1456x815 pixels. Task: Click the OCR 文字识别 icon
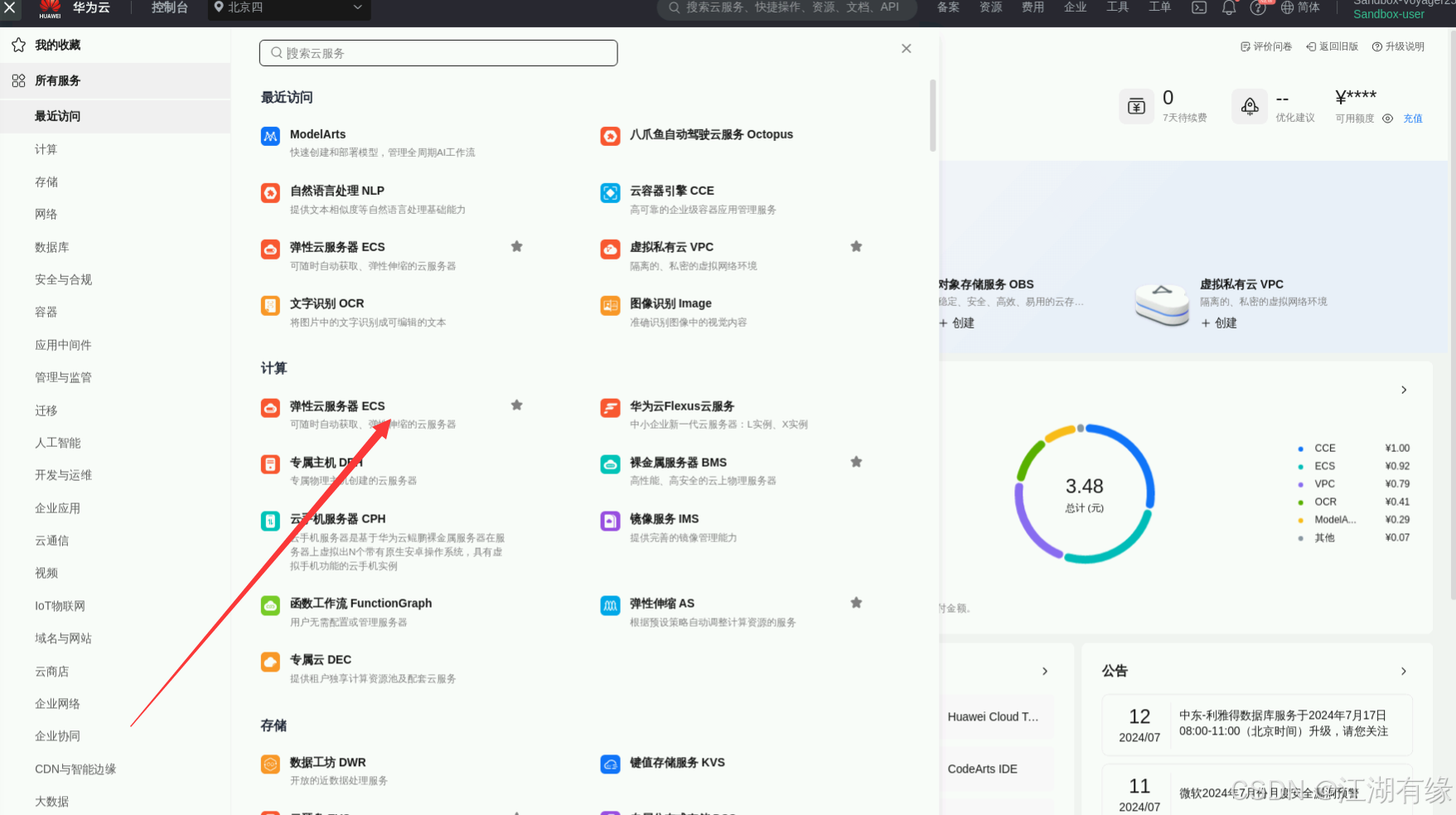270,305
